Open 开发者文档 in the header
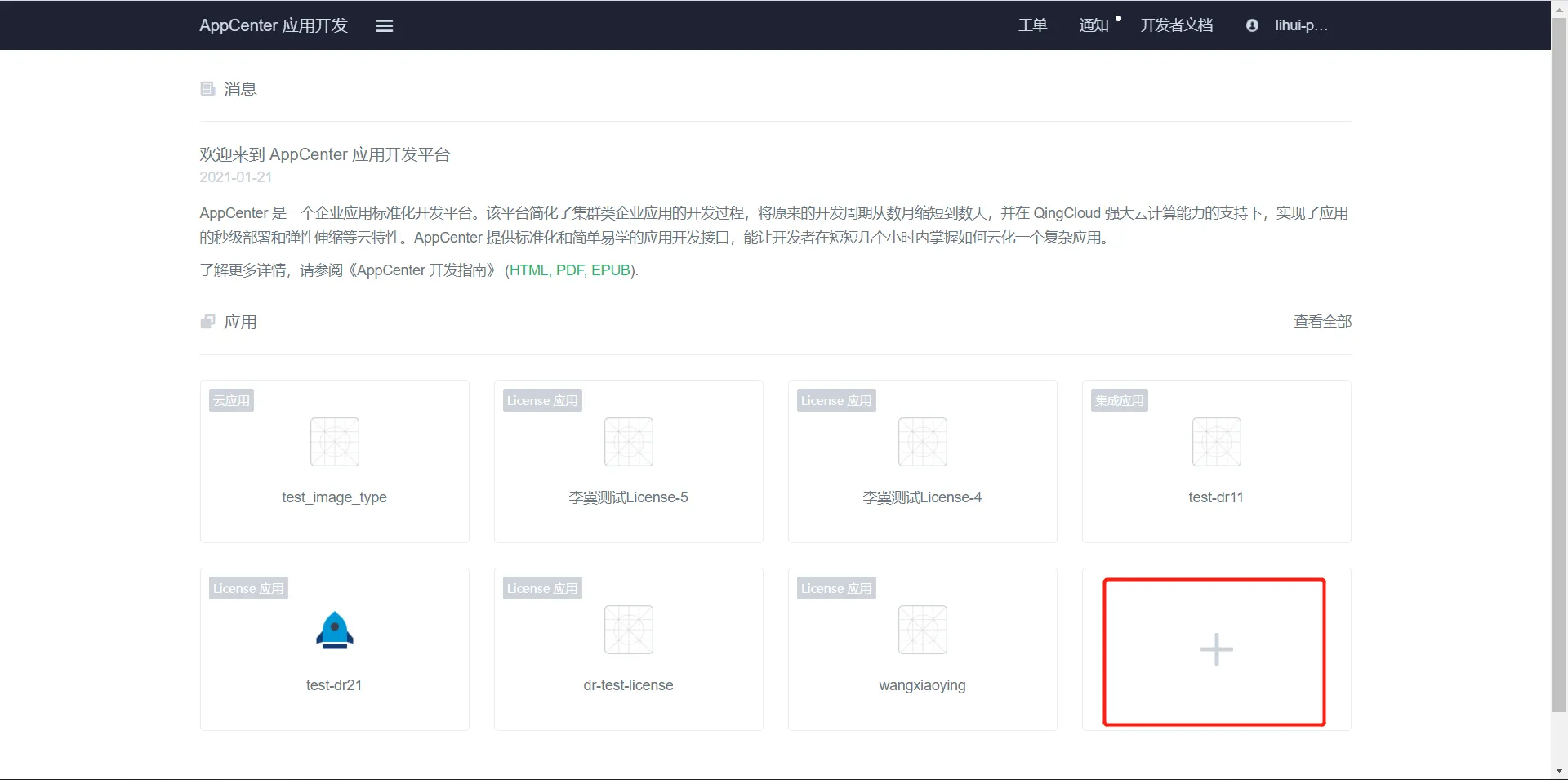The width and height of the screenshot is (1568, 780). (x=1177, y=25)
